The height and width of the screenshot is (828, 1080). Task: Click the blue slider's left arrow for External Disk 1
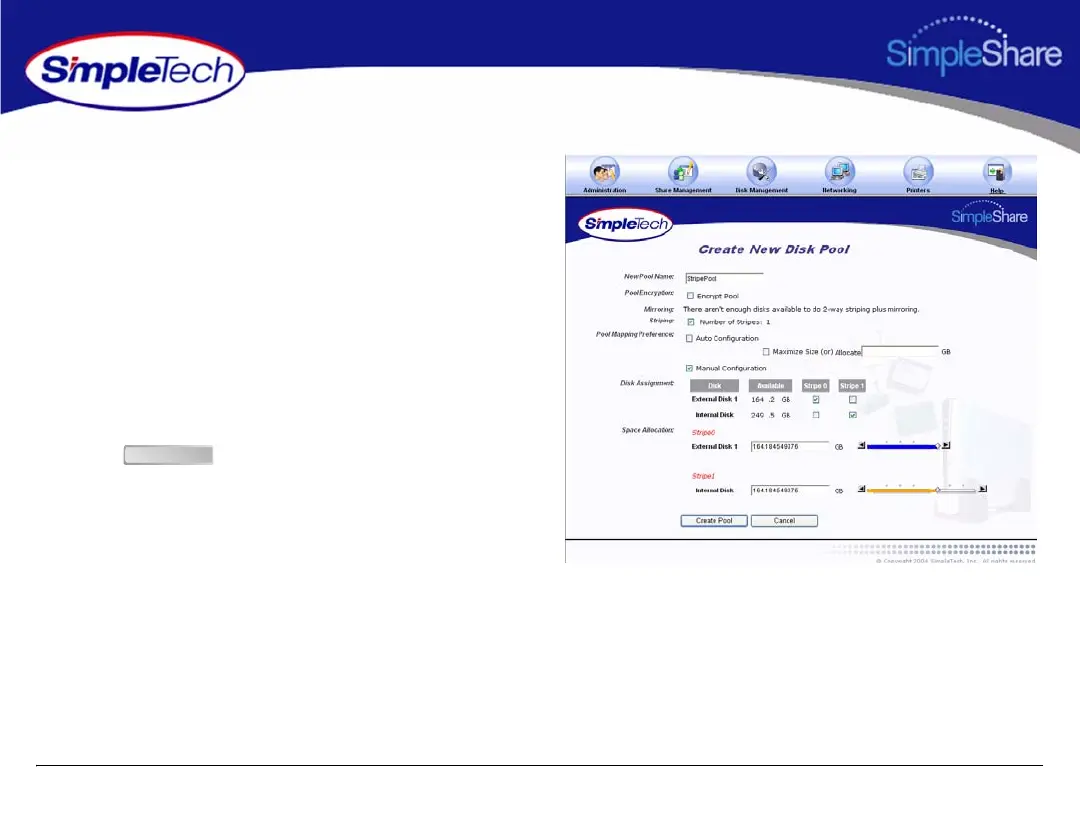tap(861, 446)
